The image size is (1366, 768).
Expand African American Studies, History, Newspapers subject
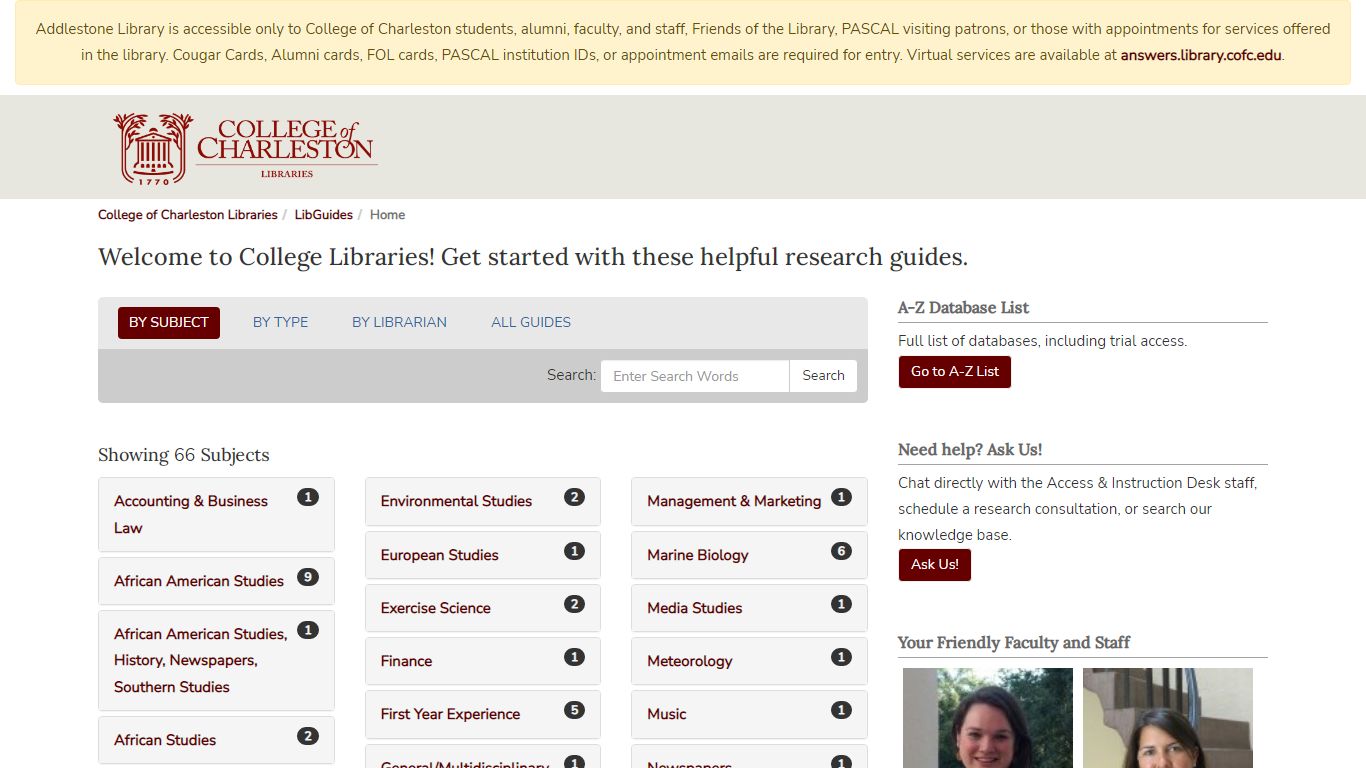point(216,660)
